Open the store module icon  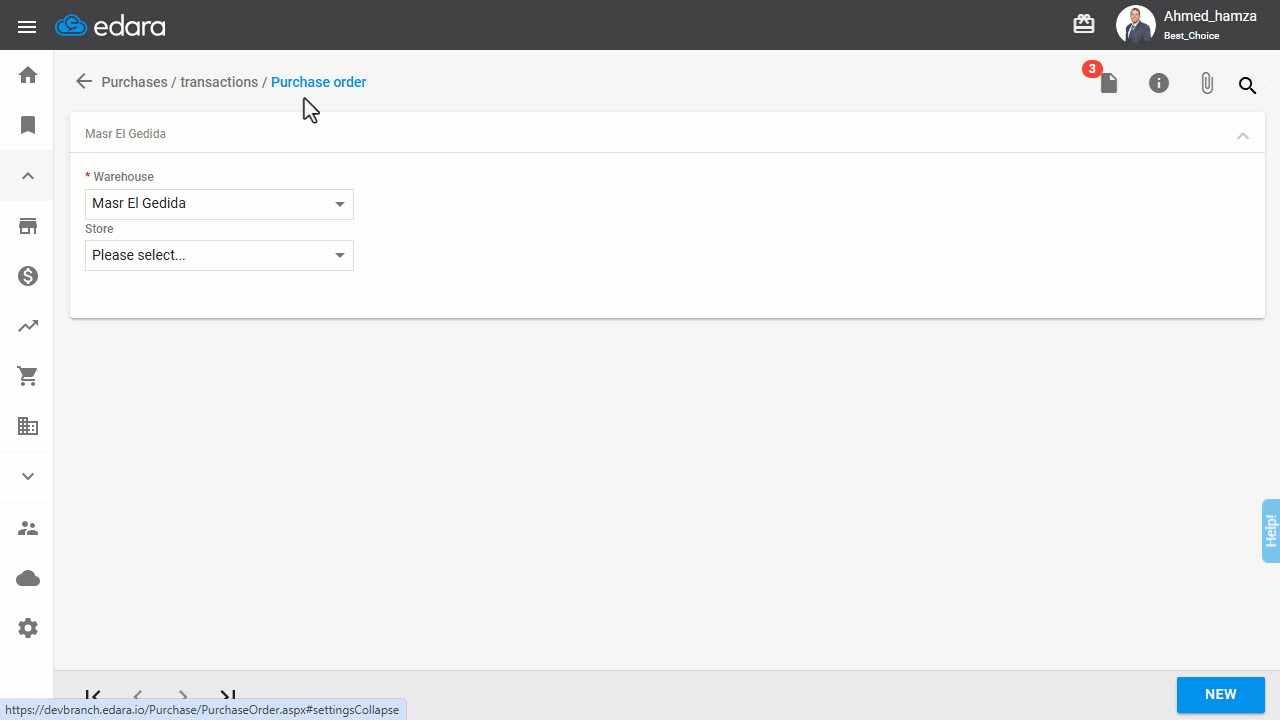click(x=28, y=226)
